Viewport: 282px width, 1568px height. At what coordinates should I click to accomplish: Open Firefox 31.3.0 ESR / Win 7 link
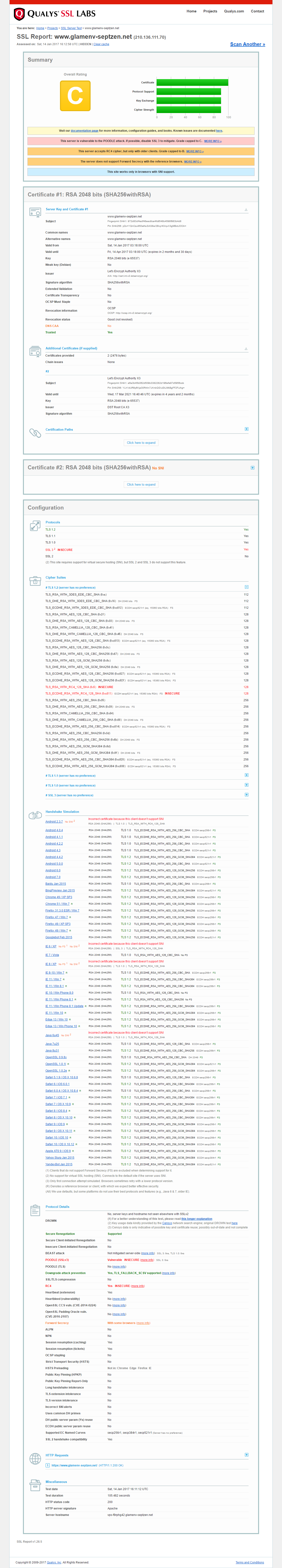tap(62, 911)
